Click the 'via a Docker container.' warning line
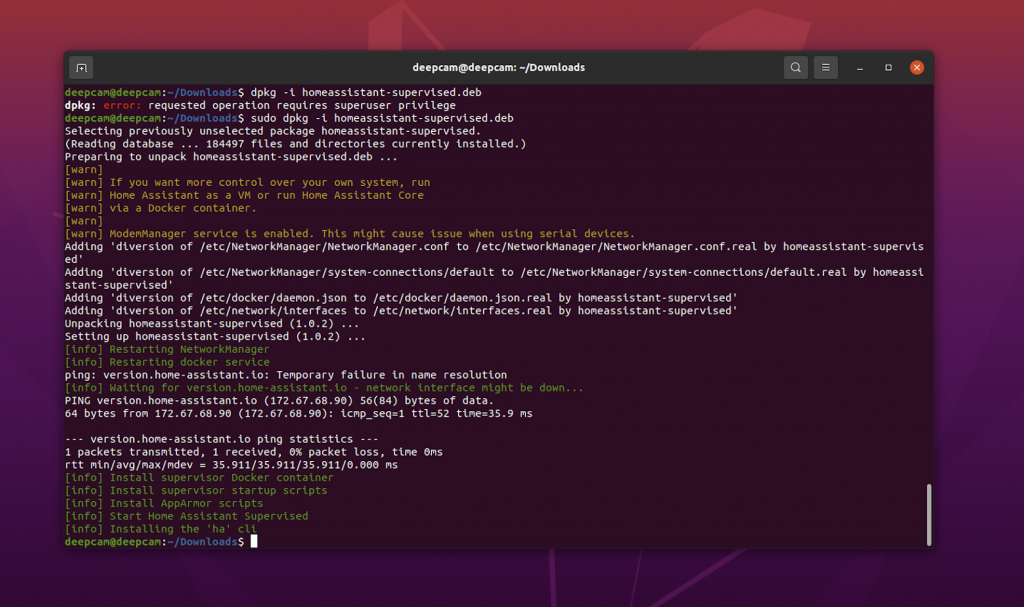 click(161, 208)
